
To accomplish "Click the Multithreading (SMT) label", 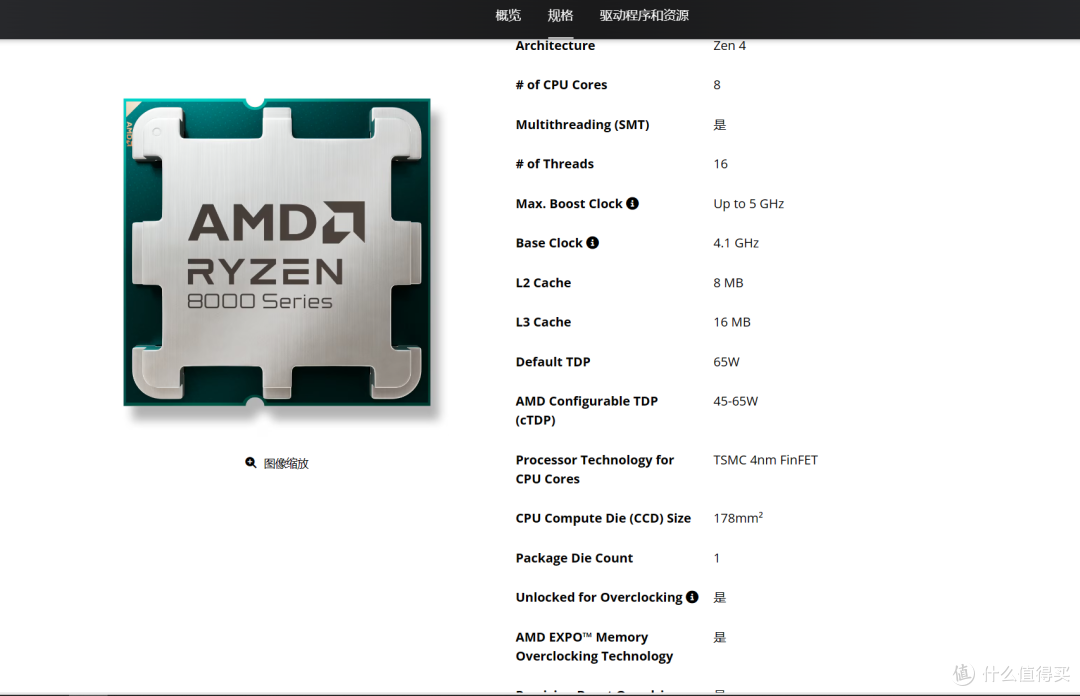I will point(582,125).
